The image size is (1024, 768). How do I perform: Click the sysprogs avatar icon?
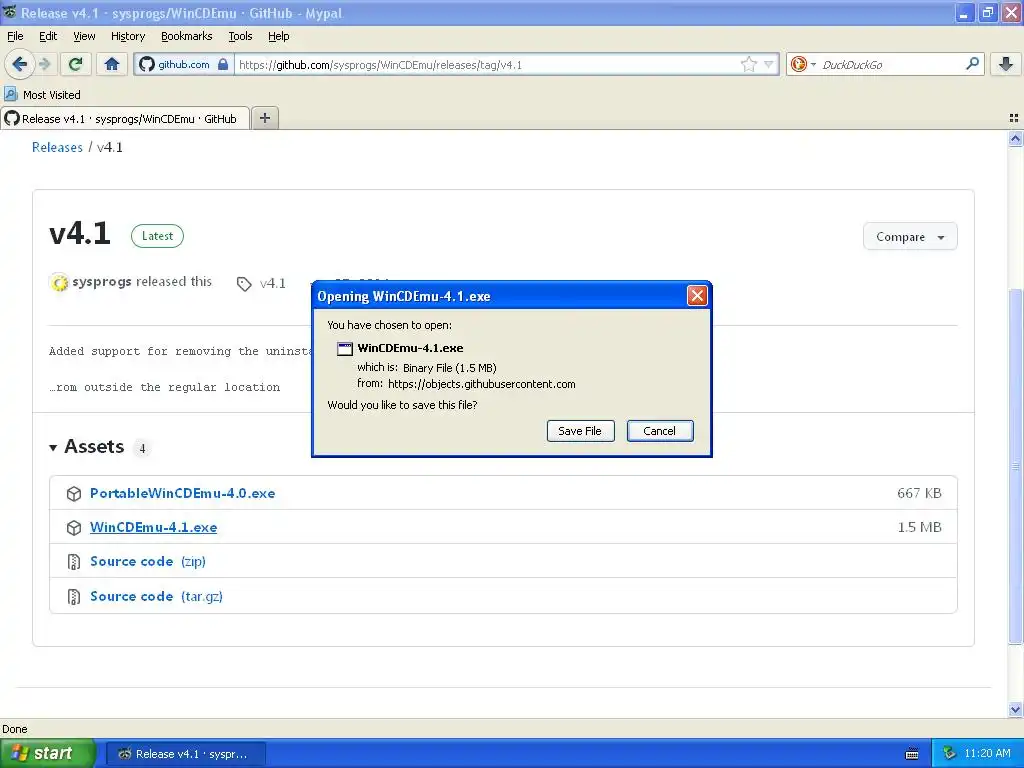(x=59, y=283)
